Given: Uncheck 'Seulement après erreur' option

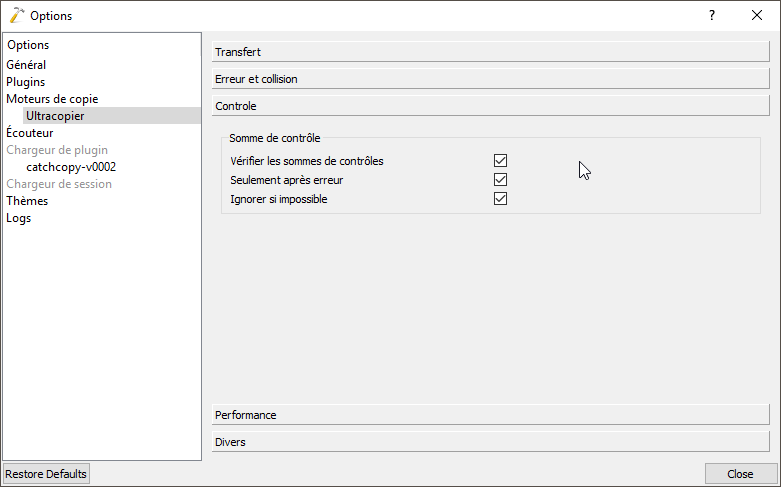Looking at the screenshot, I should pyautogui.click(x=501, y=180).
